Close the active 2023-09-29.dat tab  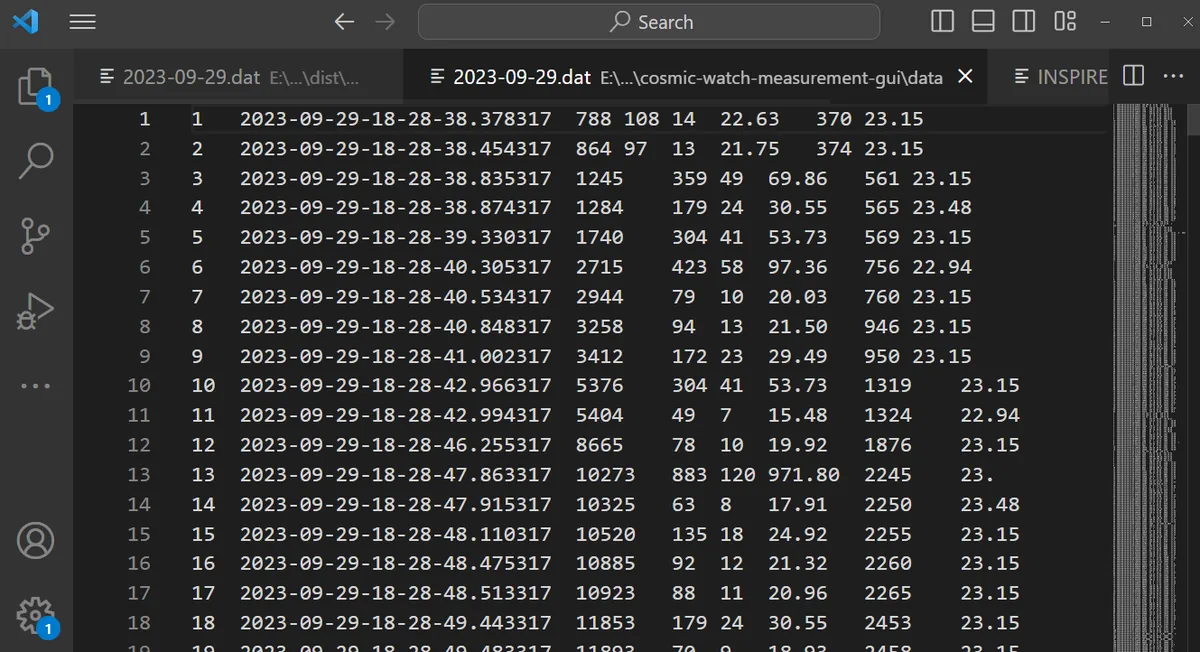pyautogui.click(x=965, y=77)
